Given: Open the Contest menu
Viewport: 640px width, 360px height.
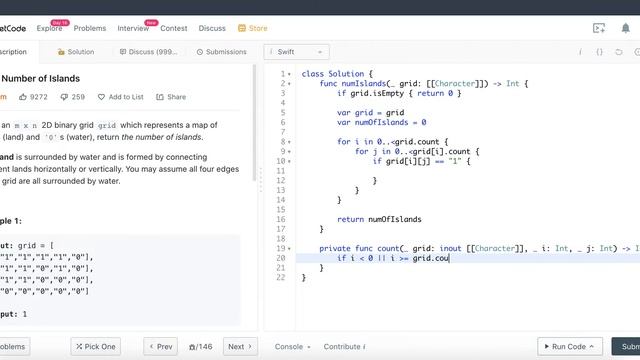Looking at the screenshot, I should [173, 28].
